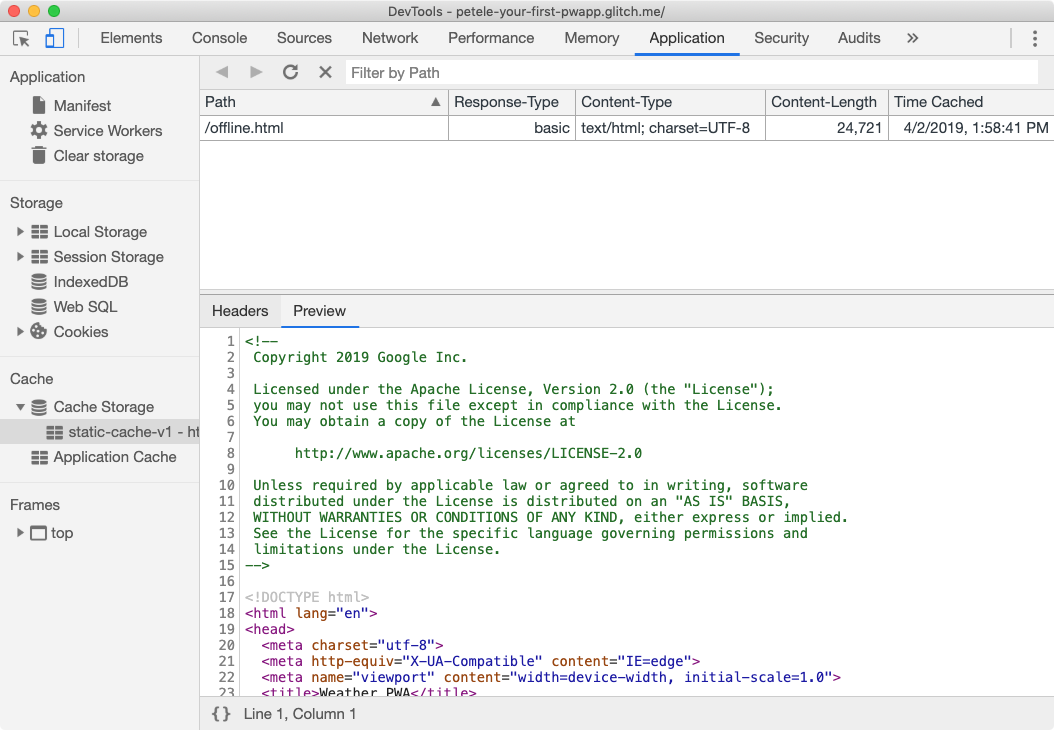Image resolution: width=1054 pixels, height=730 pixels.
Task: Open the DevTools three-dot customize menu
Action: 1035,38
